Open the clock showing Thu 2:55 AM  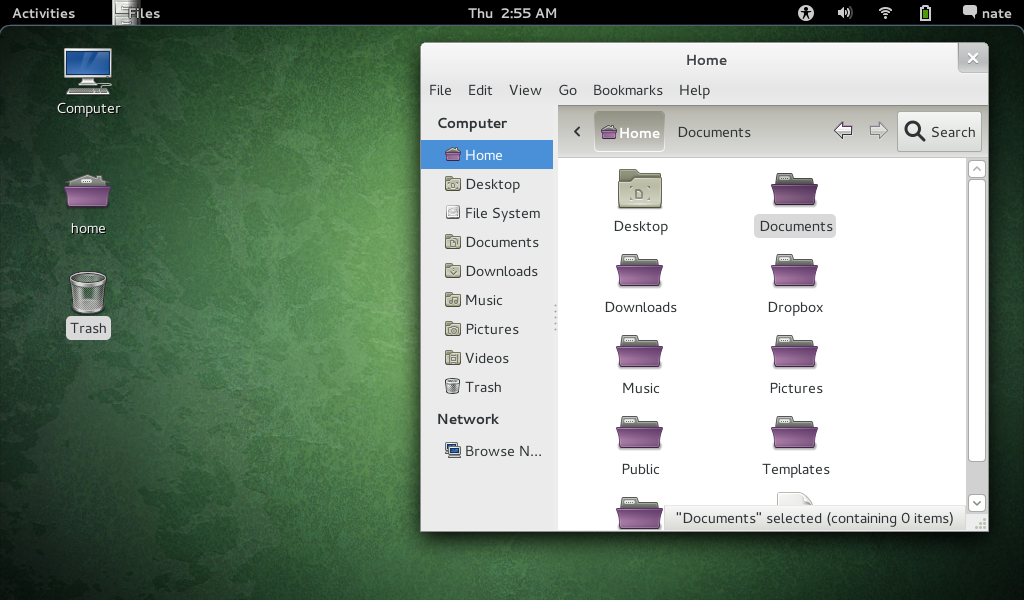click(x=512, y=13)
